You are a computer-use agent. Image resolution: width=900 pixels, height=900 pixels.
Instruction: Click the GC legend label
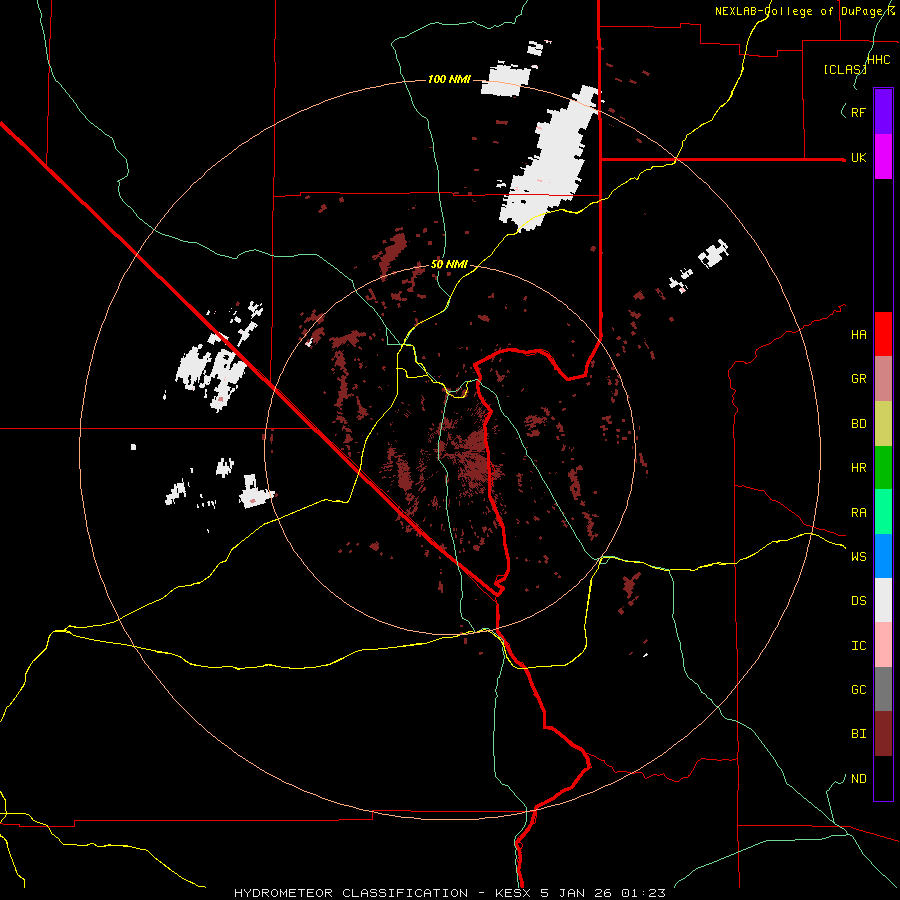pyautogui.click(x=859, y=689)
